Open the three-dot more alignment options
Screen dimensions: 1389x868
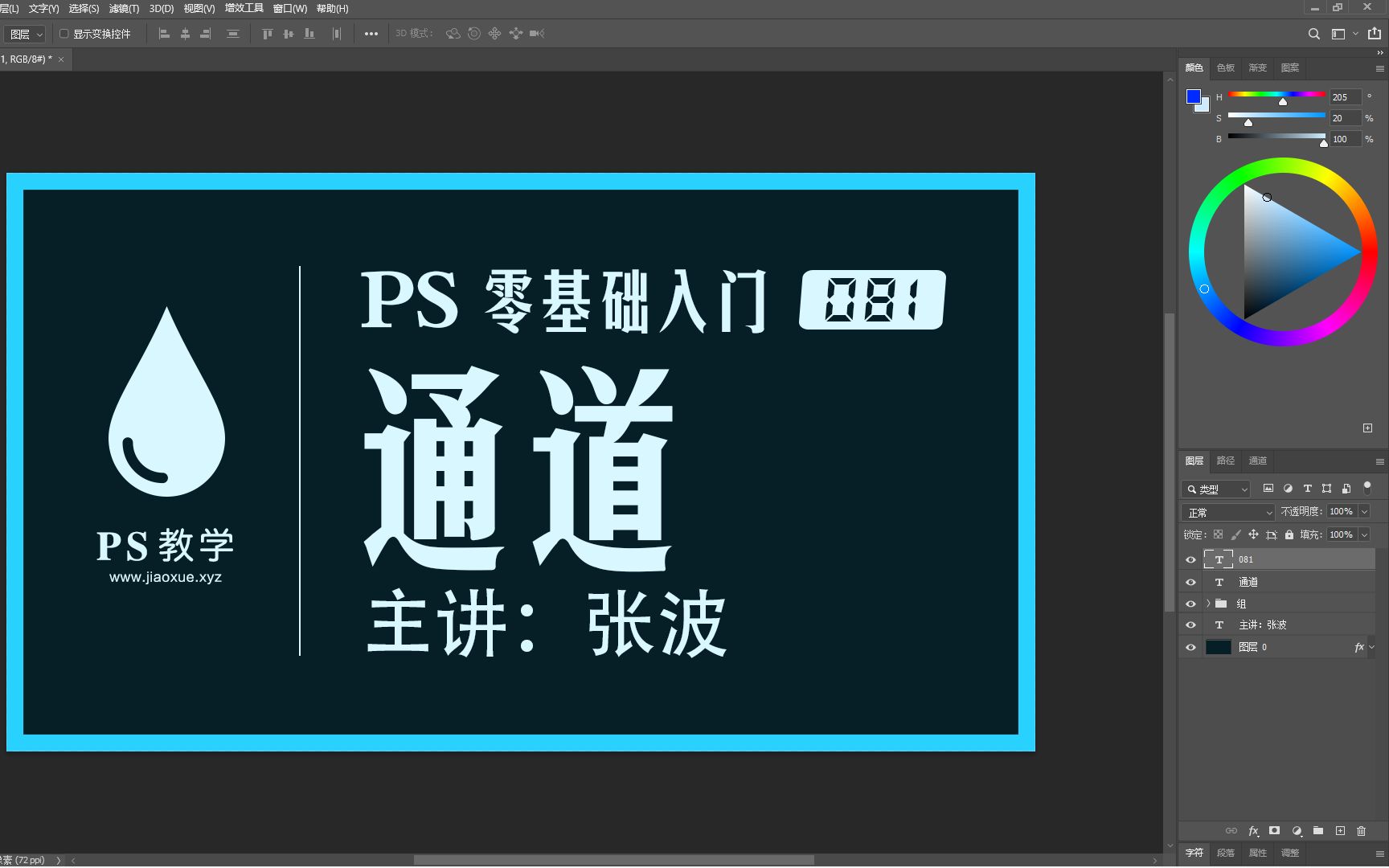click(371, 34)
